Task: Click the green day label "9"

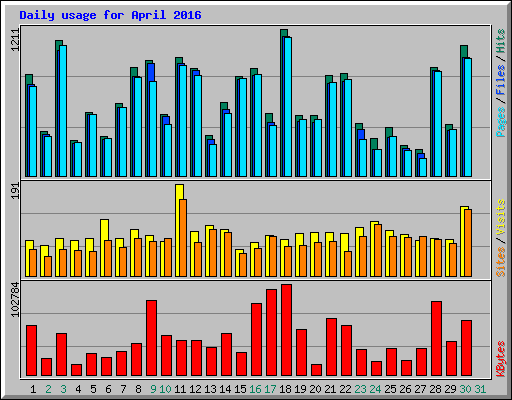Action: (153, 389)
